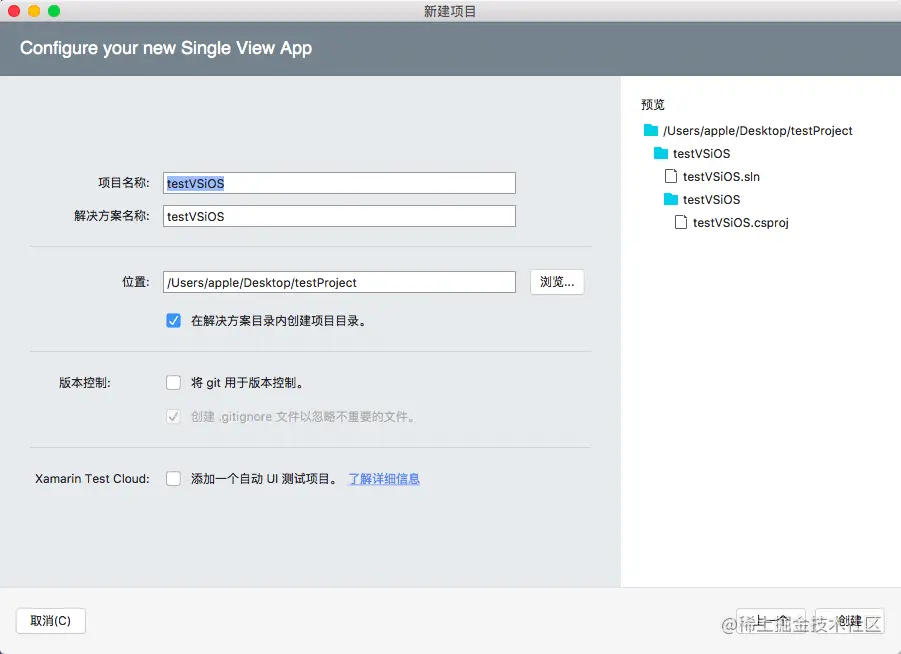This screenshot has width=901, height=654.
Task: Click the red close window button
Action: click(14, 11)
